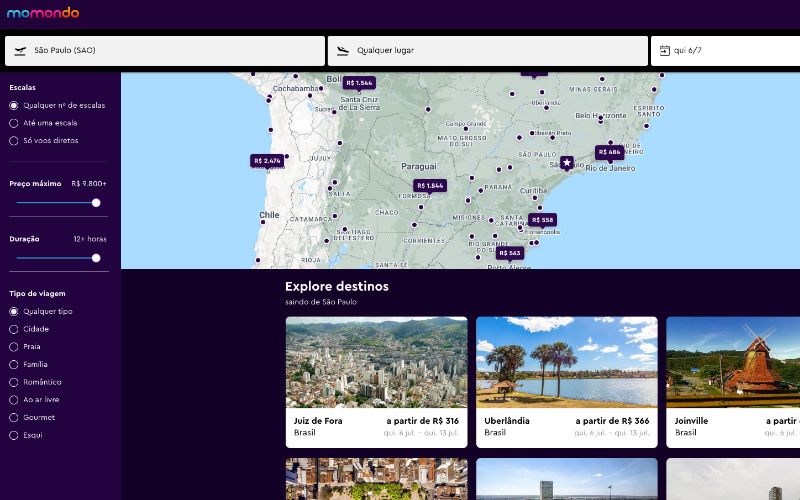Image resolution: width=800 pixels, height=500 pixels.
Task: Click the Paraguai label on map
Action: point(419,166)
